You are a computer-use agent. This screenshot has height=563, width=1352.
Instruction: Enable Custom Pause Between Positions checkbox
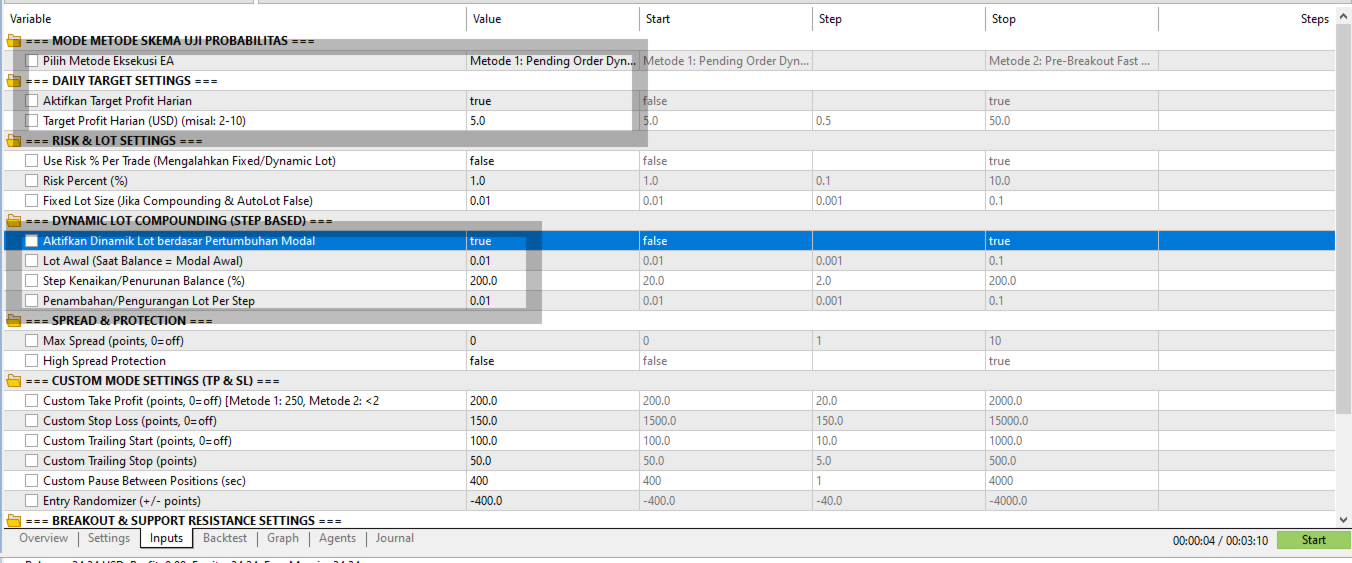coord(32,481)
